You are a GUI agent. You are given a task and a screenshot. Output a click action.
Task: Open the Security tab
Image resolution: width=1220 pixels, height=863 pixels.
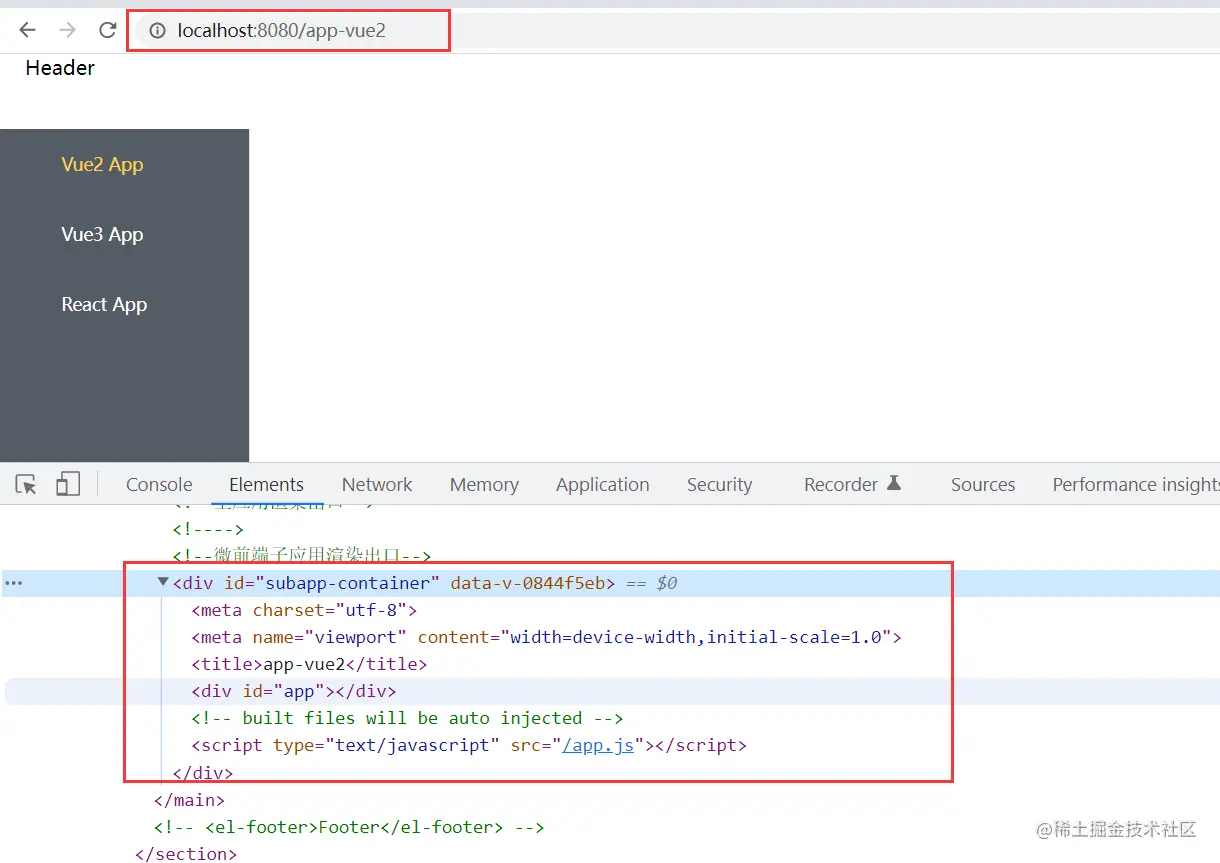coord(719,485)
